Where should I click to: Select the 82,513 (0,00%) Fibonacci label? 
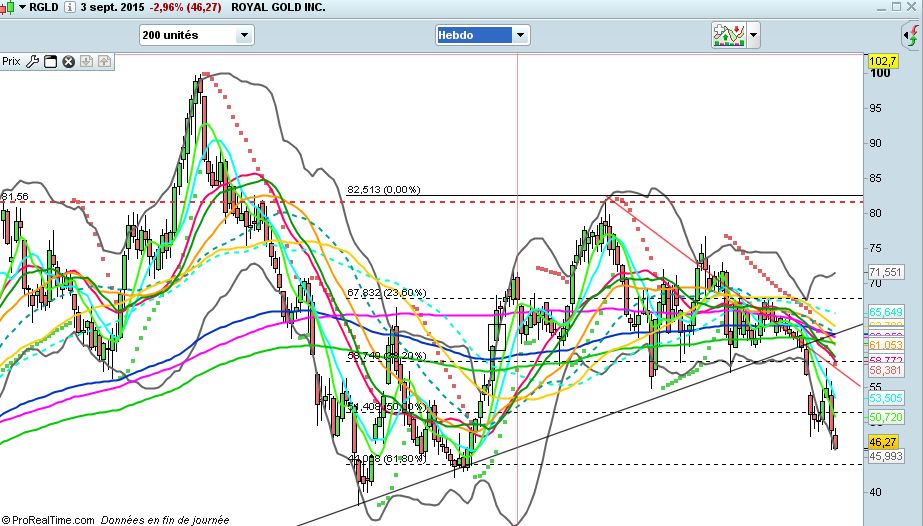pyautogui.click(x=384, y=189)
